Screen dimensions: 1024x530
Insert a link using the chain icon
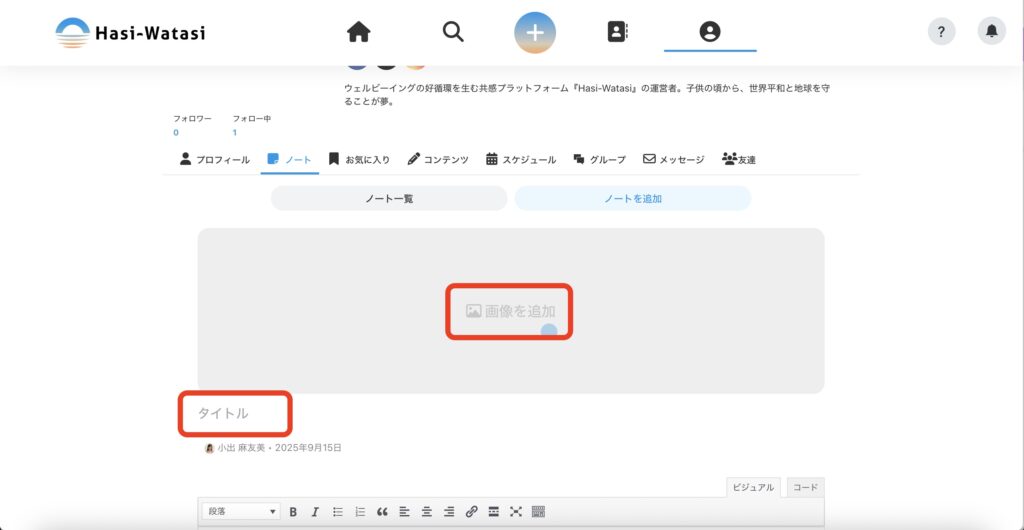471,512
